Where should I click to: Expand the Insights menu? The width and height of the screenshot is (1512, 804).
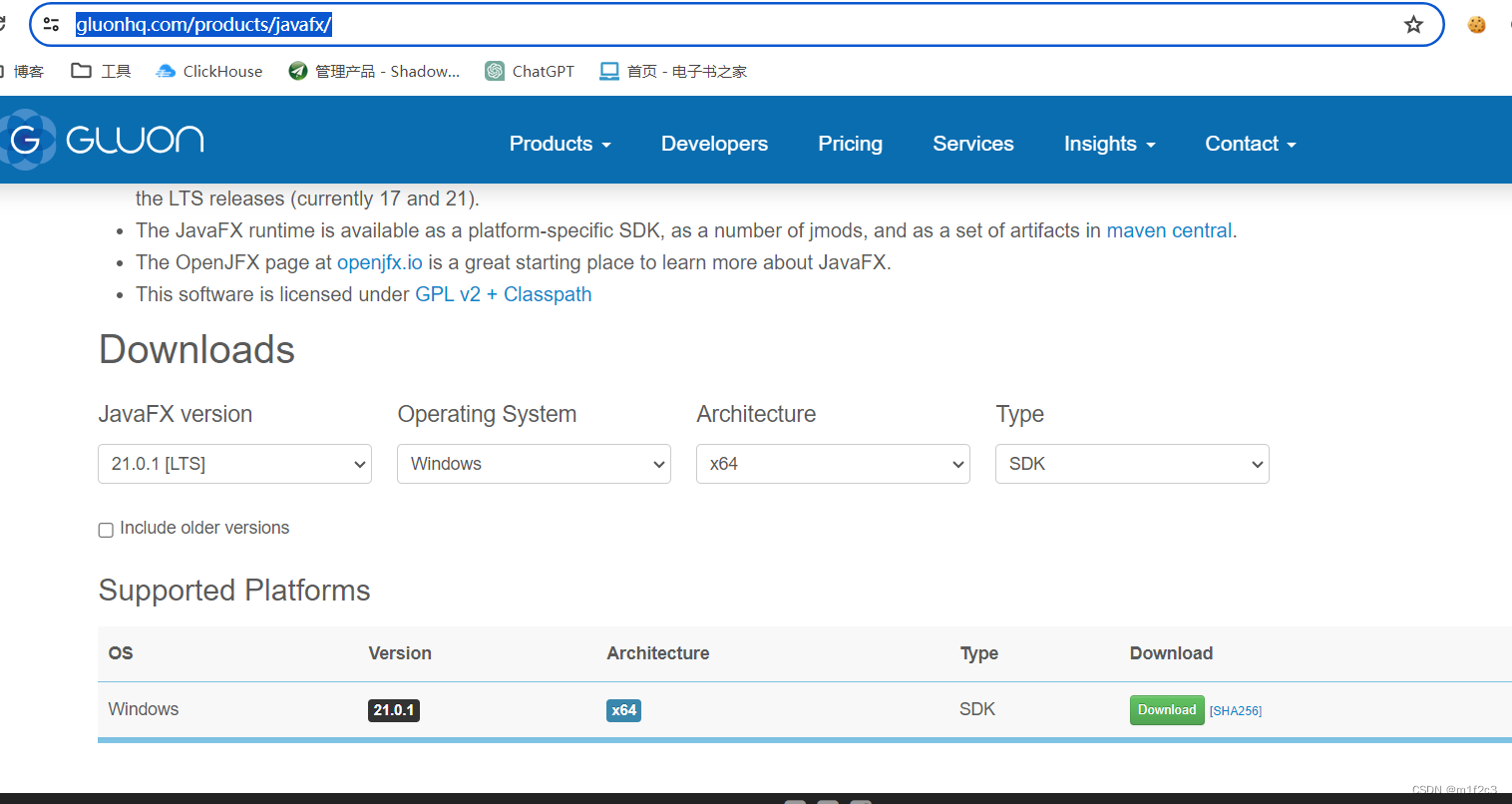point(1109,144)
